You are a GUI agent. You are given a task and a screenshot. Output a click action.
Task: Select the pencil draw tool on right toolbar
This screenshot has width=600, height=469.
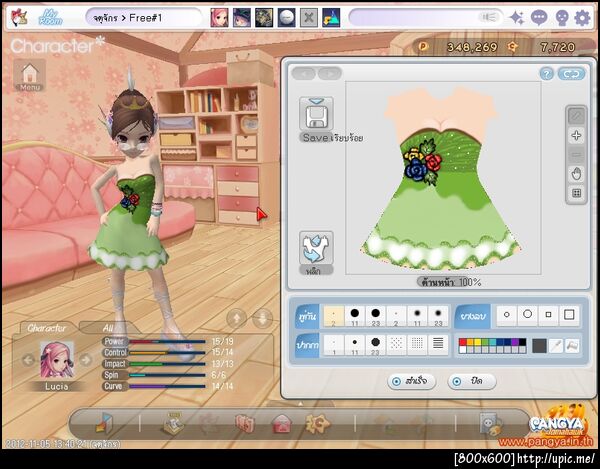coord(576,116)
